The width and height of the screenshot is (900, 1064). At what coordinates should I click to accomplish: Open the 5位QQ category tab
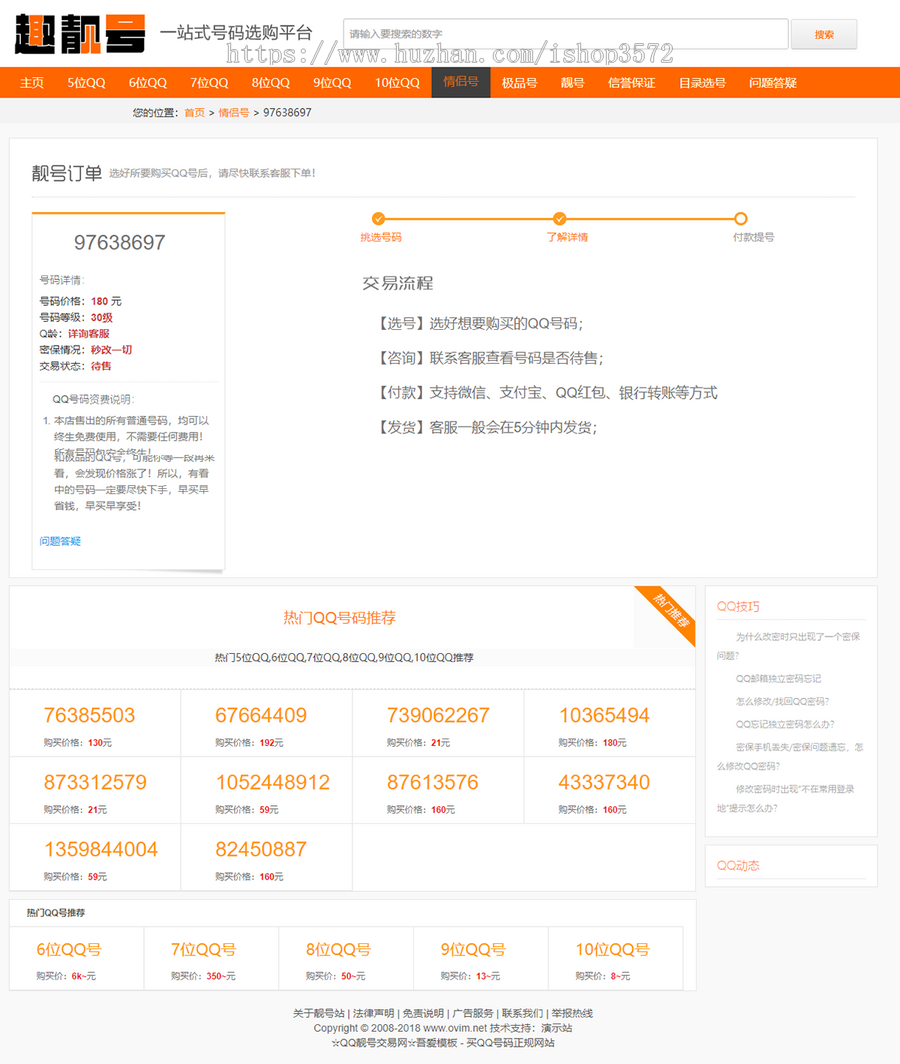point(85,83)
